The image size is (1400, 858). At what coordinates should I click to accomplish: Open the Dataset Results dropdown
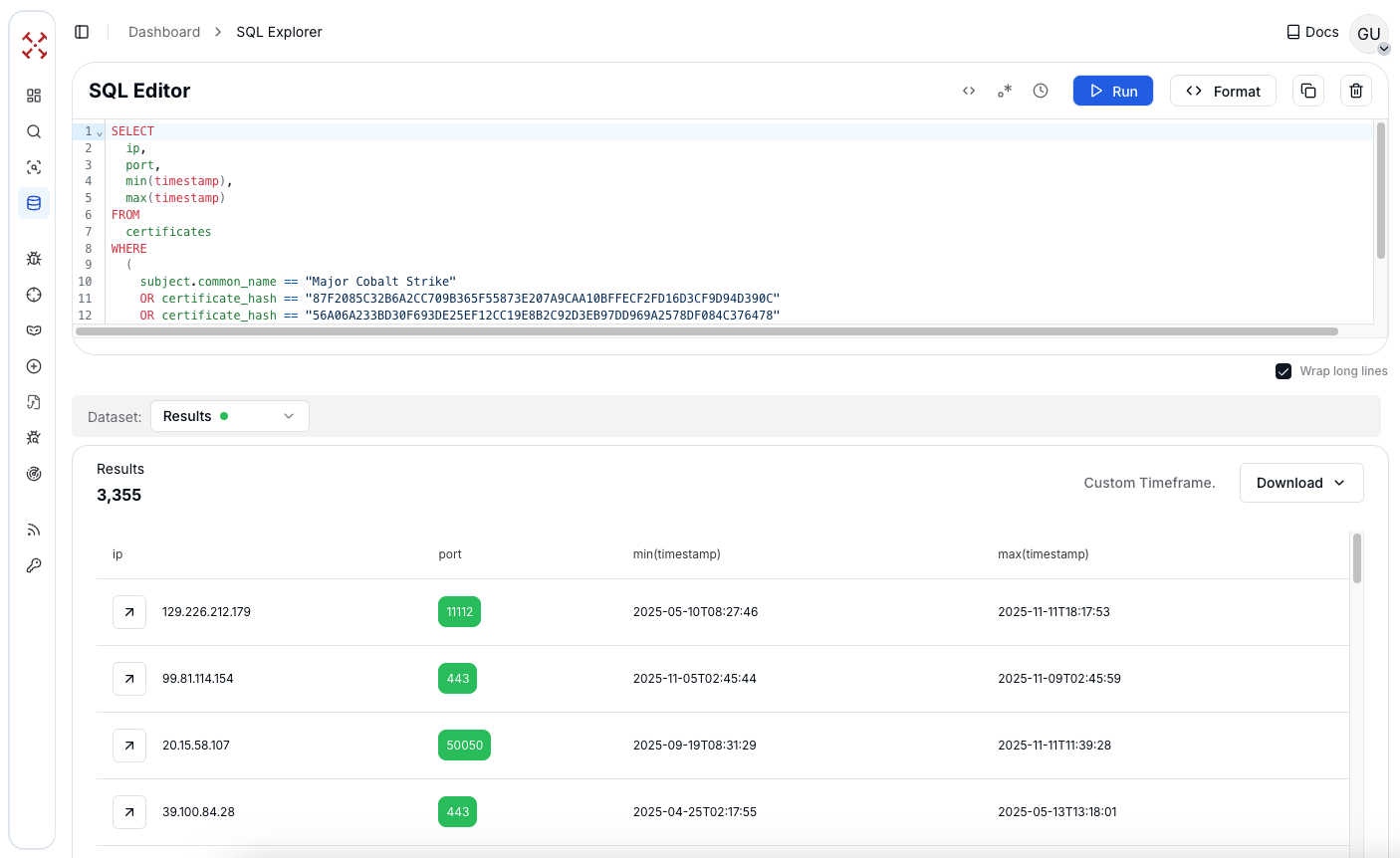229,415
